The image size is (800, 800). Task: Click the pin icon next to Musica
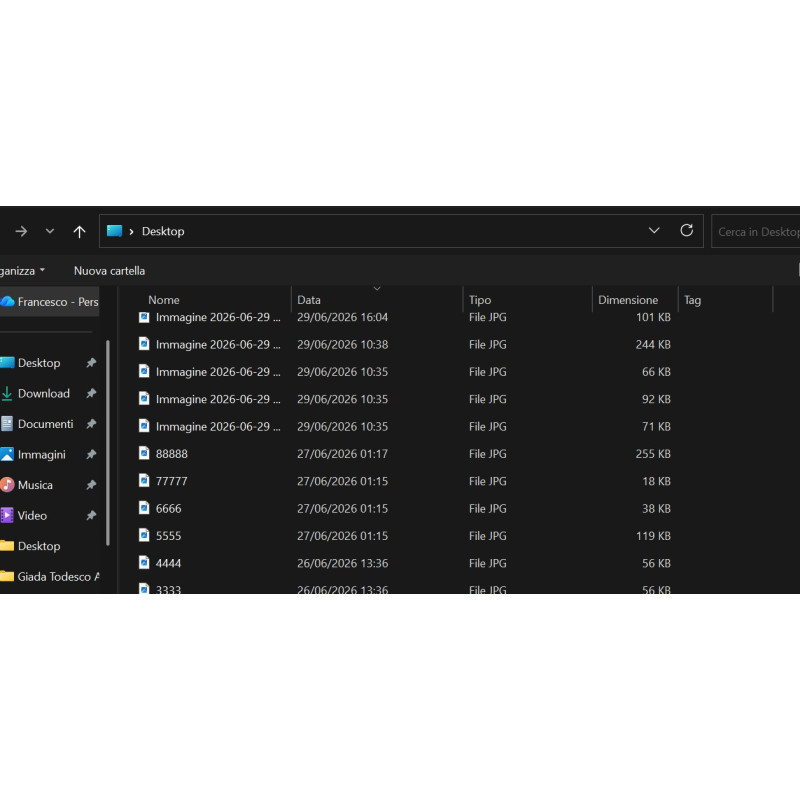tap(91, 485)
